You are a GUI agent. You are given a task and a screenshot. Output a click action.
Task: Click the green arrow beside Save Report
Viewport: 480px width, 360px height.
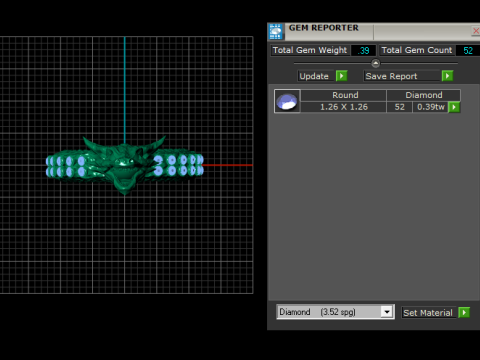[x=447, y=76]
